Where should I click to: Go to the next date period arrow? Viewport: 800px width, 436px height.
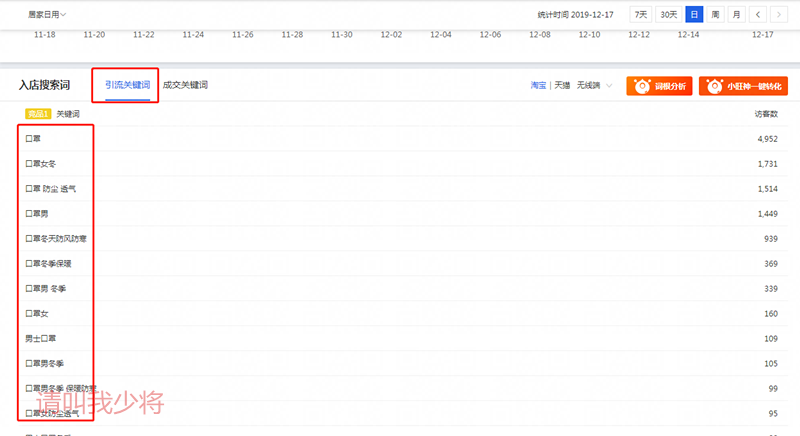[780, 14]
